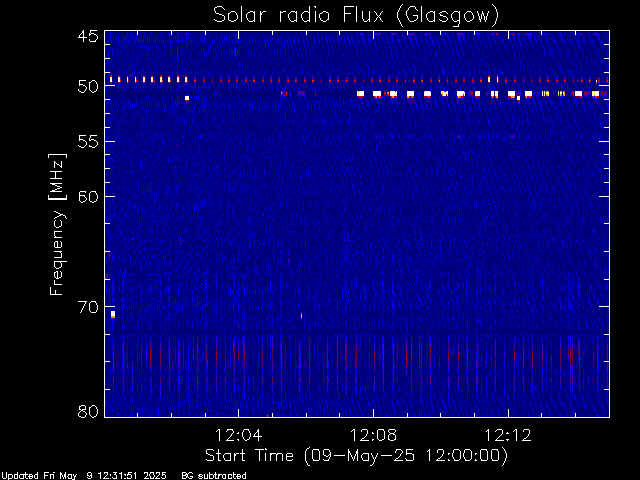Click the 55 frequency tick label
The height and width of the screenshot is (480, 640).
88,142
